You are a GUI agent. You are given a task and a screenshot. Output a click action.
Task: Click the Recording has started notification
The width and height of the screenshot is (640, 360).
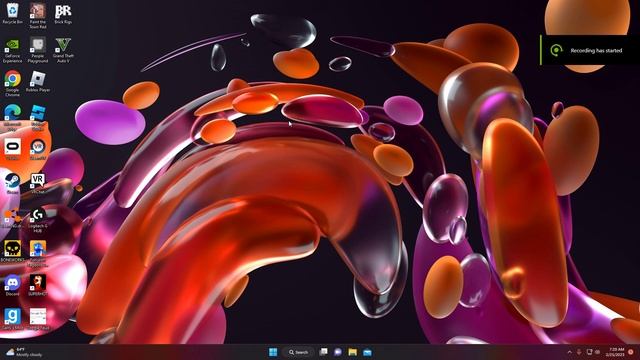coord(590,50)
